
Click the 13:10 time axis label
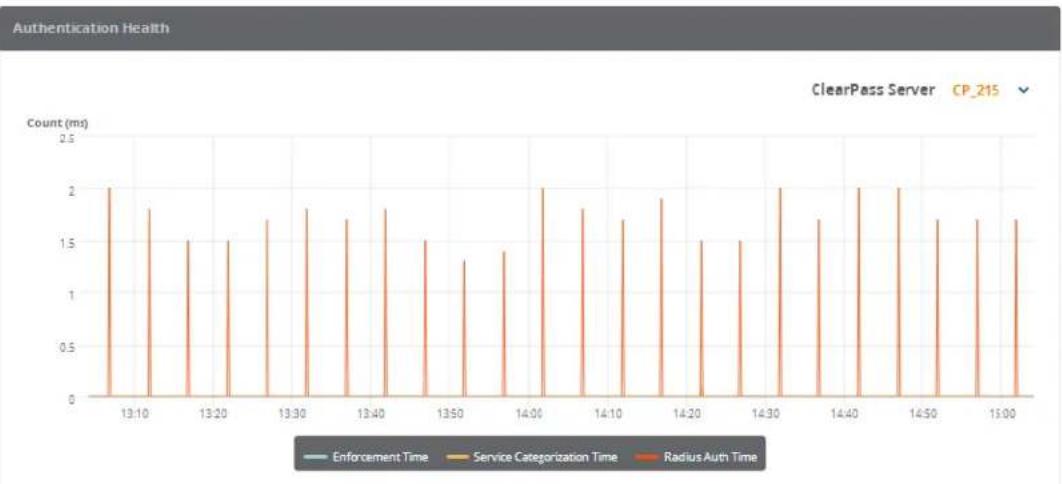coord(134,412)
